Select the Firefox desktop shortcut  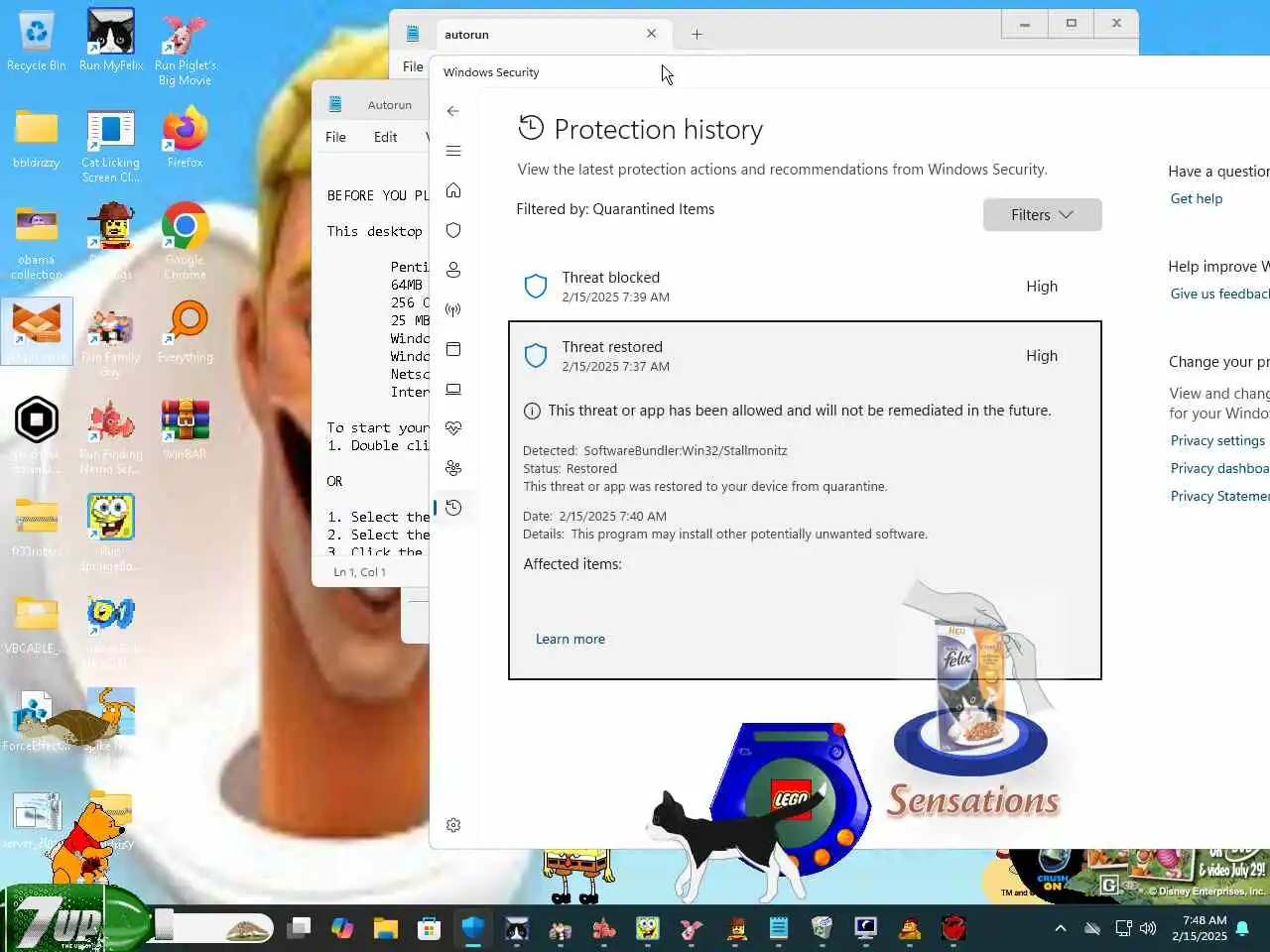coord(185,139)
